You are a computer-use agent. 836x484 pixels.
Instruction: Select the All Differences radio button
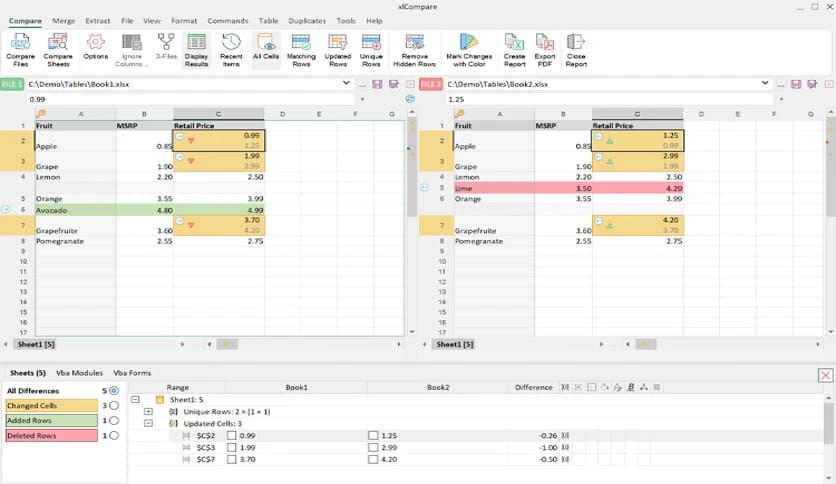click(114, 391)
